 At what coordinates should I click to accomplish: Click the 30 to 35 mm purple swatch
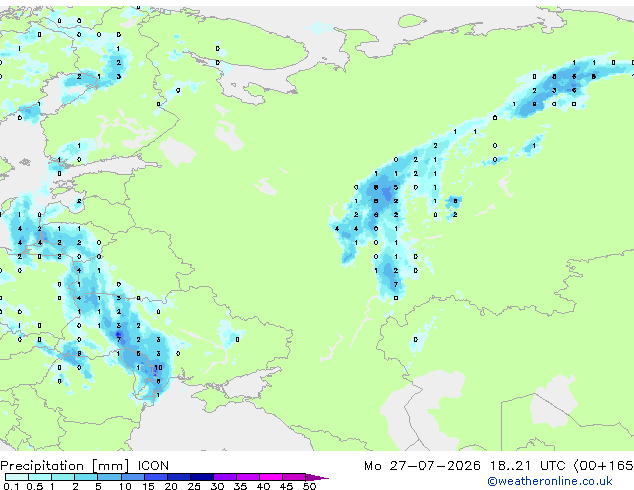tap(224, 477)
